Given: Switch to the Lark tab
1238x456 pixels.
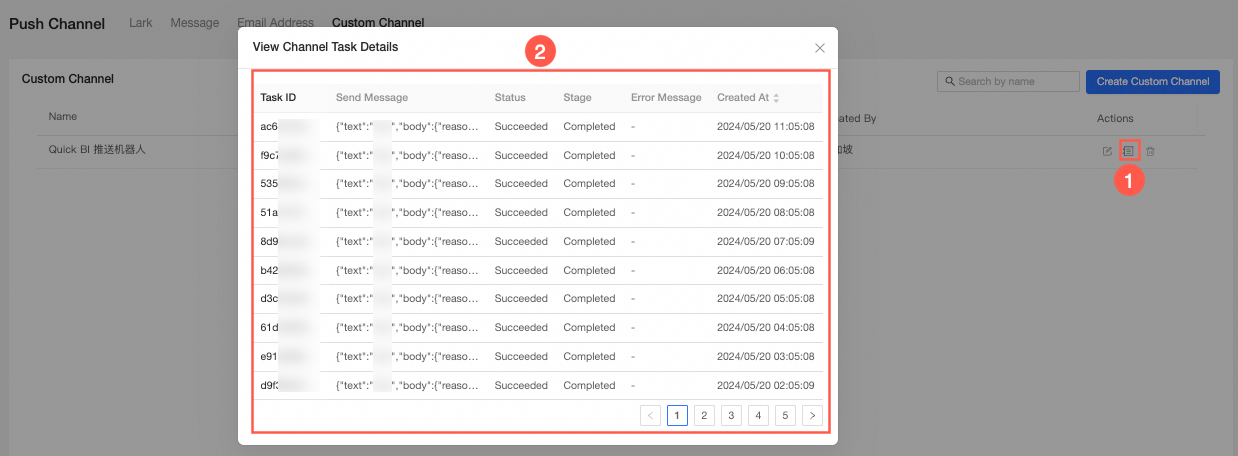Looking at the screenshot, I should [141, 22].
